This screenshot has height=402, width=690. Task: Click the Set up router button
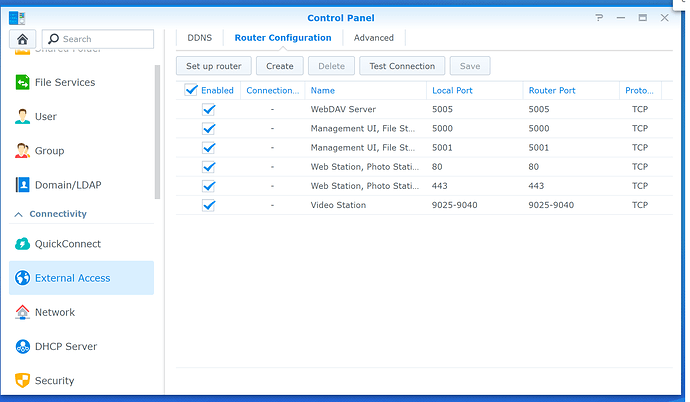pos(214,66)
